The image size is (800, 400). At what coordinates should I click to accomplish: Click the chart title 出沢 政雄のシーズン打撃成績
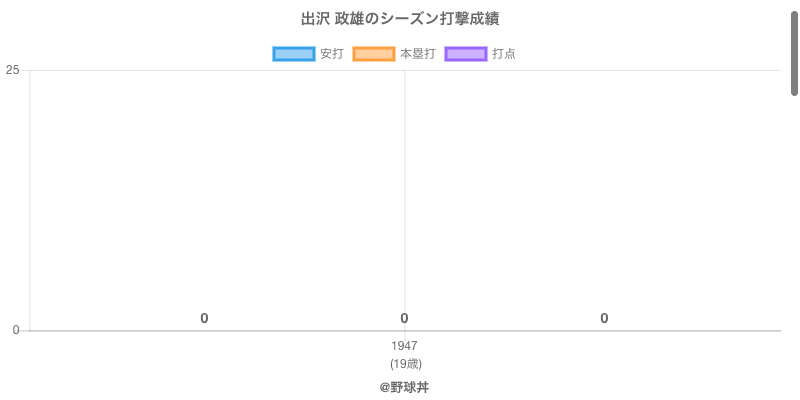[x=399, y=19]
